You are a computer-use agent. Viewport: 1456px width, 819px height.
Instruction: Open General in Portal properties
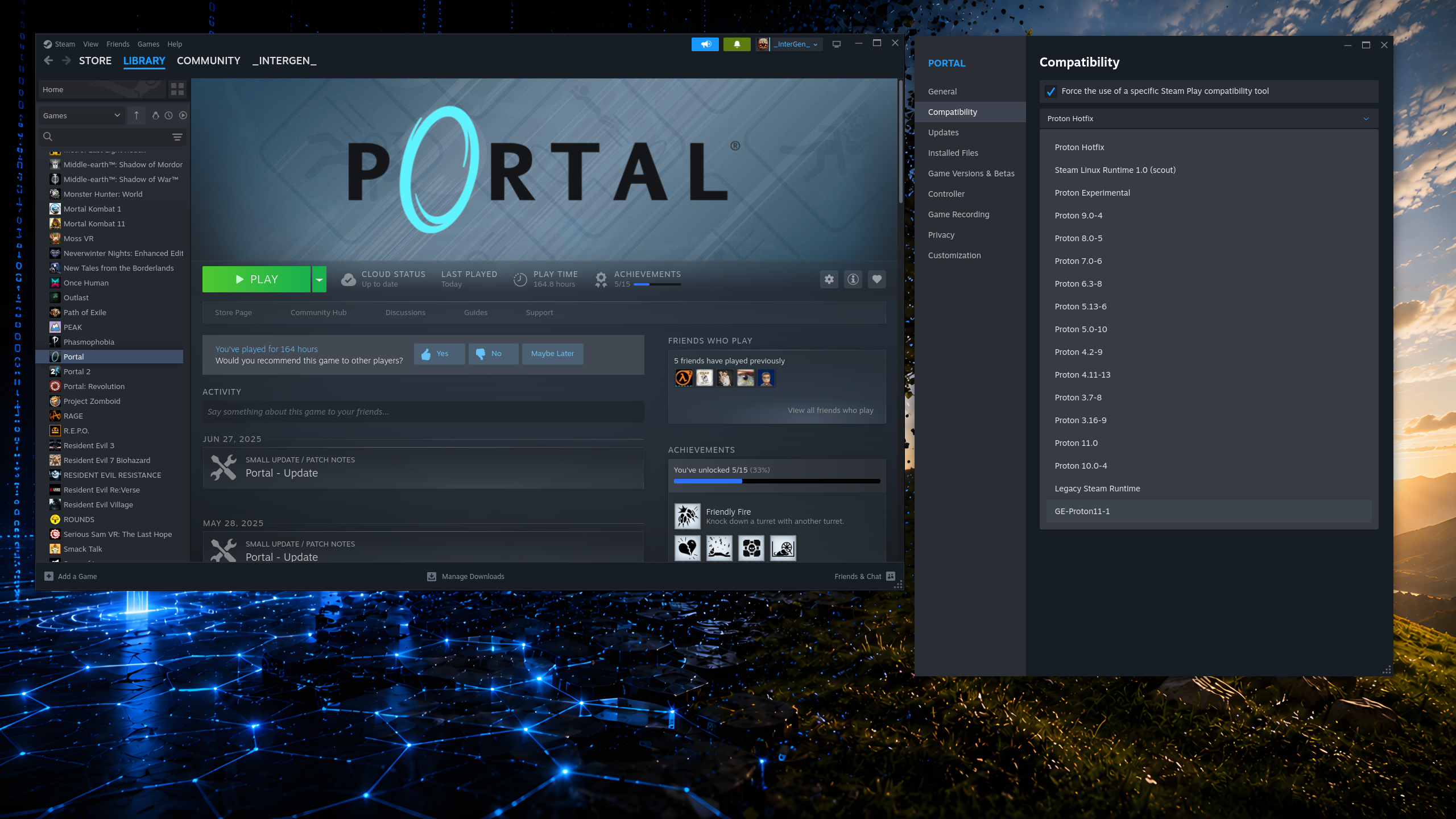coord(970,92)
